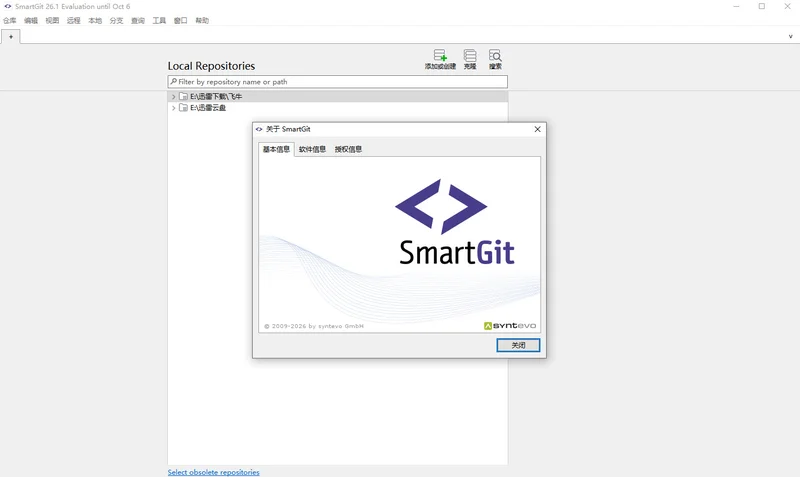This screenshot has width=800, height=477.
Task: Switch to the 授权信息 tab
Action: coord(348,149)
